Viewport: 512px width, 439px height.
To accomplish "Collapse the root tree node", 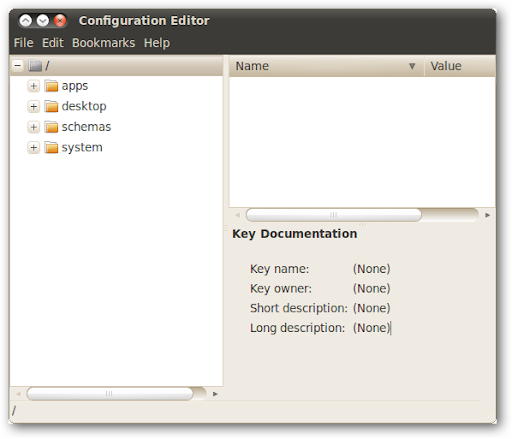I will point(18,66).
